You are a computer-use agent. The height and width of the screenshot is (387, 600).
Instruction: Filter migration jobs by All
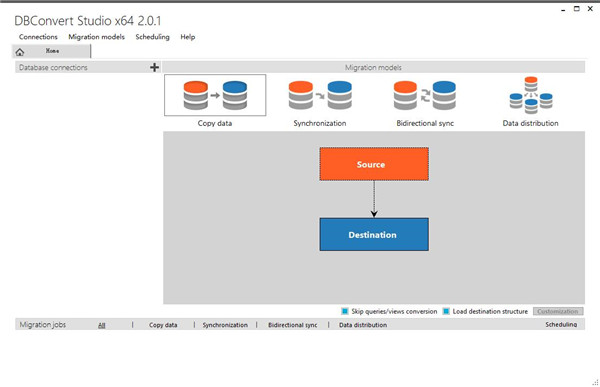(x=101, y=325)
